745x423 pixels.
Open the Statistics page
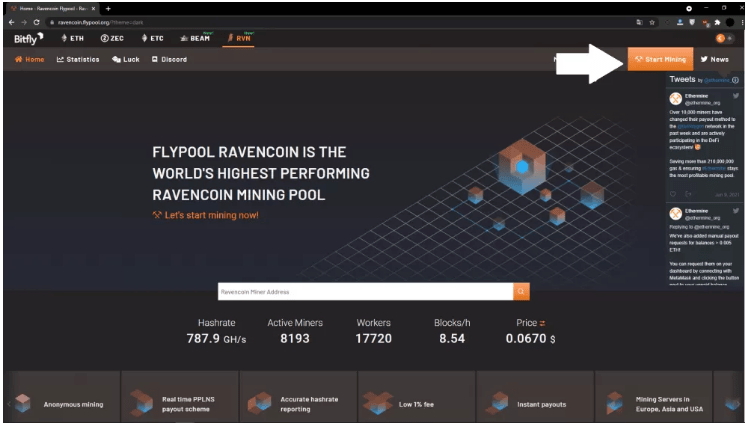coord(78,60)
